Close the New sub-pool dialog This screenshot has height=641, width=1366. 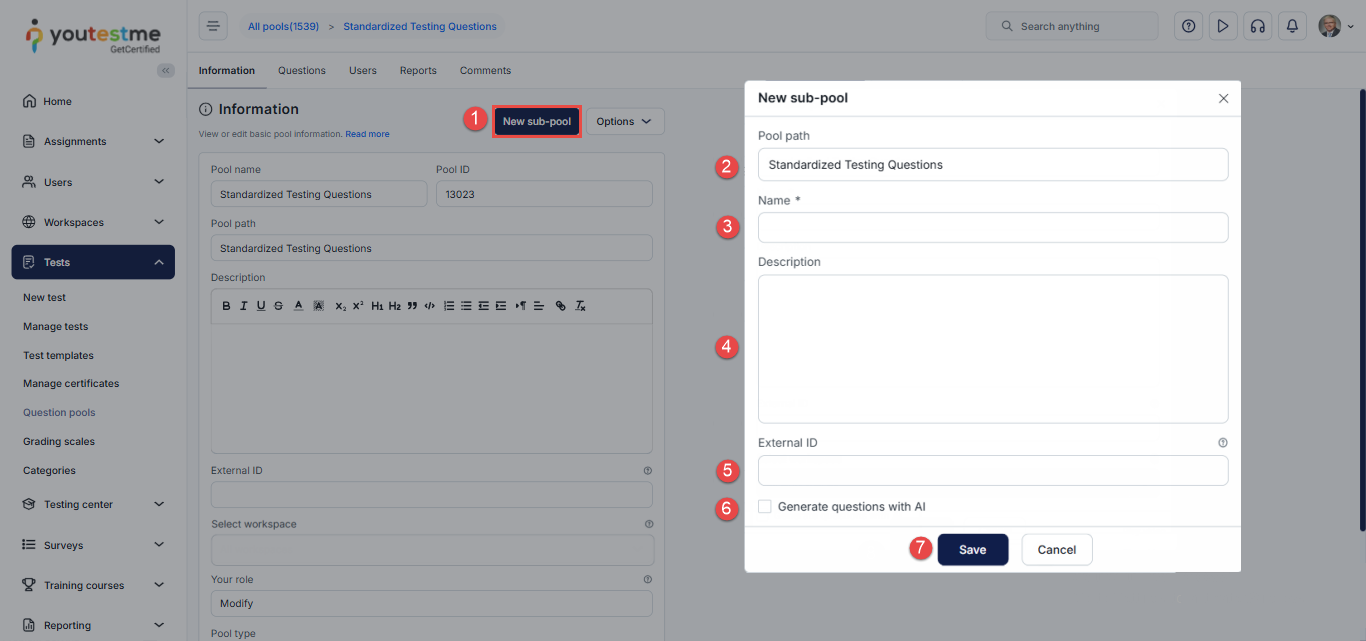coord(1223,99)
